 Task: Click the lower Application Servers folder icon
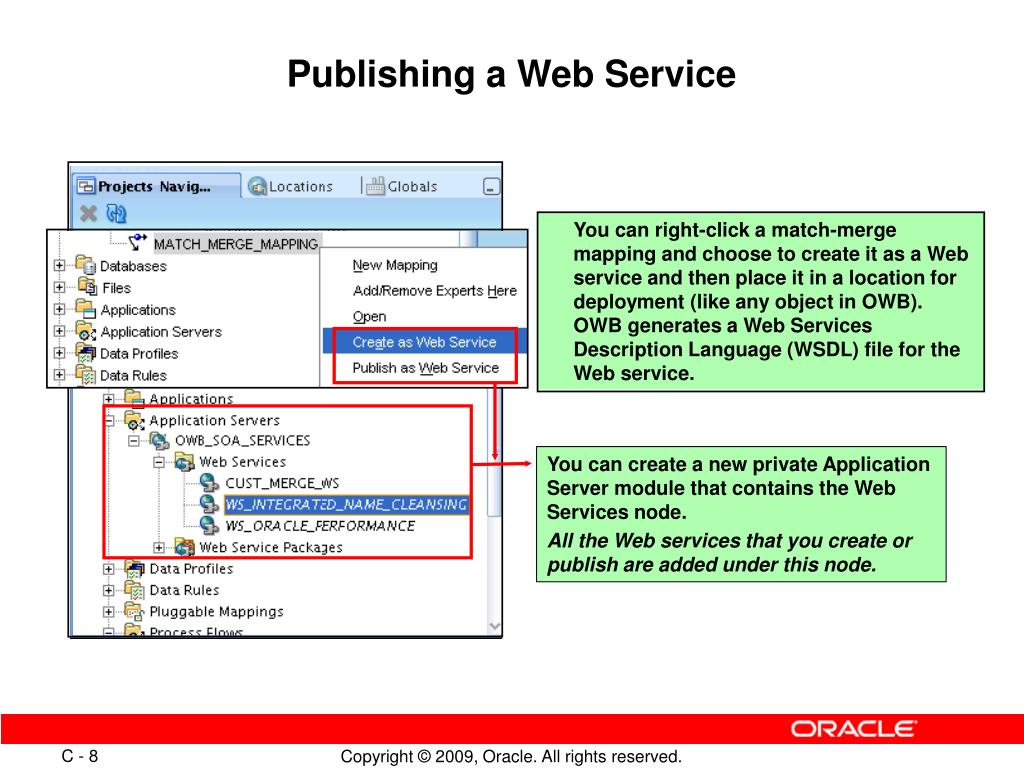(135, 420)
